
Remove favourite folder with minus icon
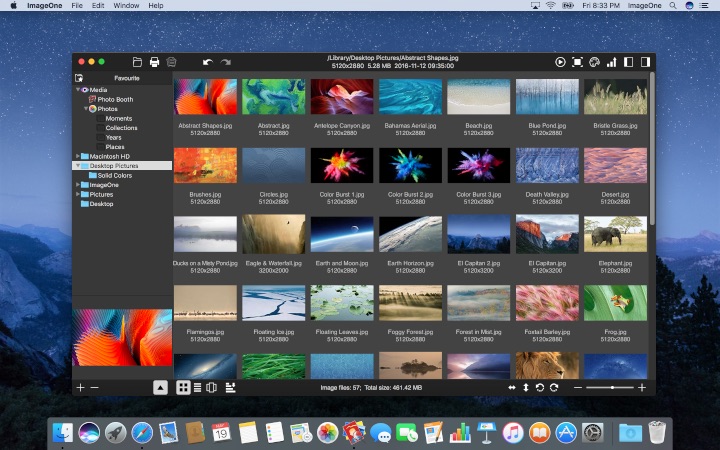tap(95, 388)
